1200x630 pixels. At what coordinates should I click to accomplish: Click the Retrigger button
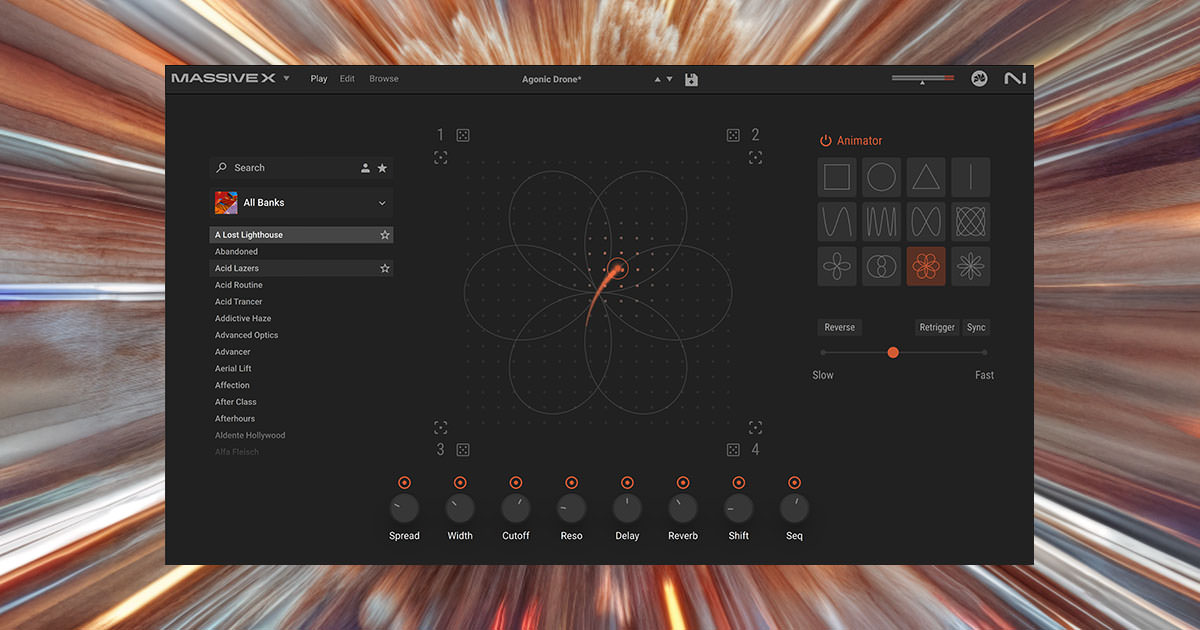coord(937,327)
